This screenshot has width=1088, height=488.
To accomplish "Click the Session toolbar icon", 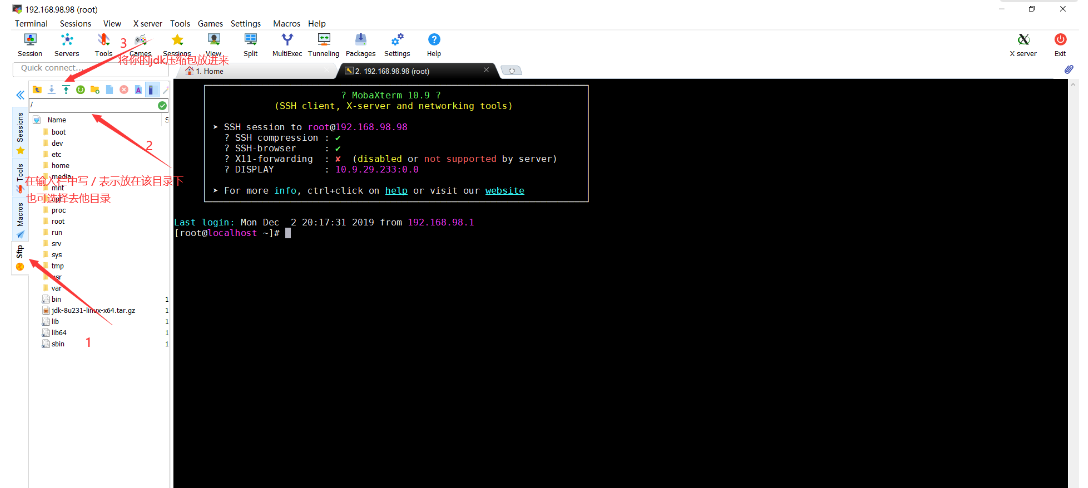I will [30, 43].
